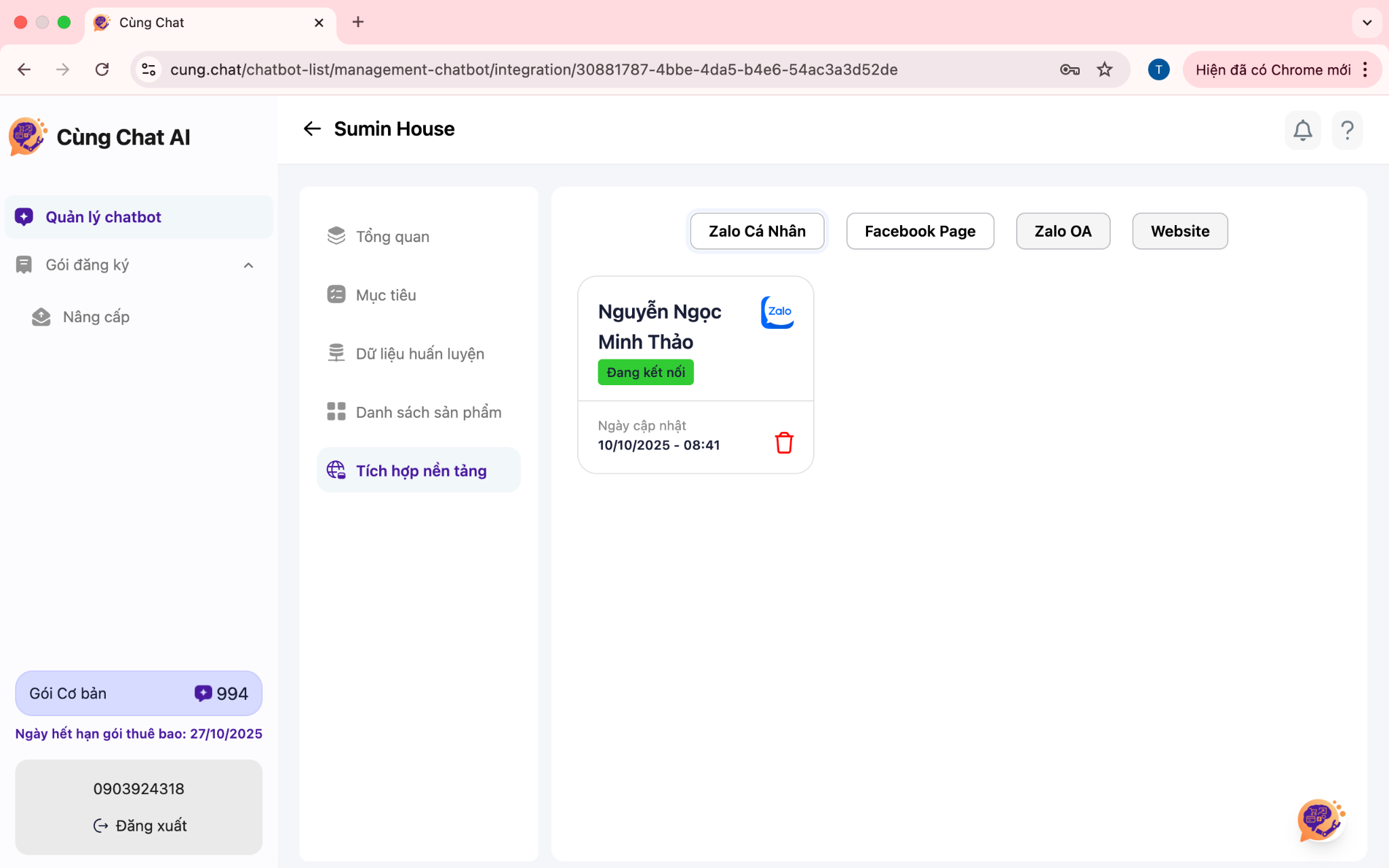The image size is (1389, 868).
Task: Select the Zalo OA tab
Action: click(1062, 231)
